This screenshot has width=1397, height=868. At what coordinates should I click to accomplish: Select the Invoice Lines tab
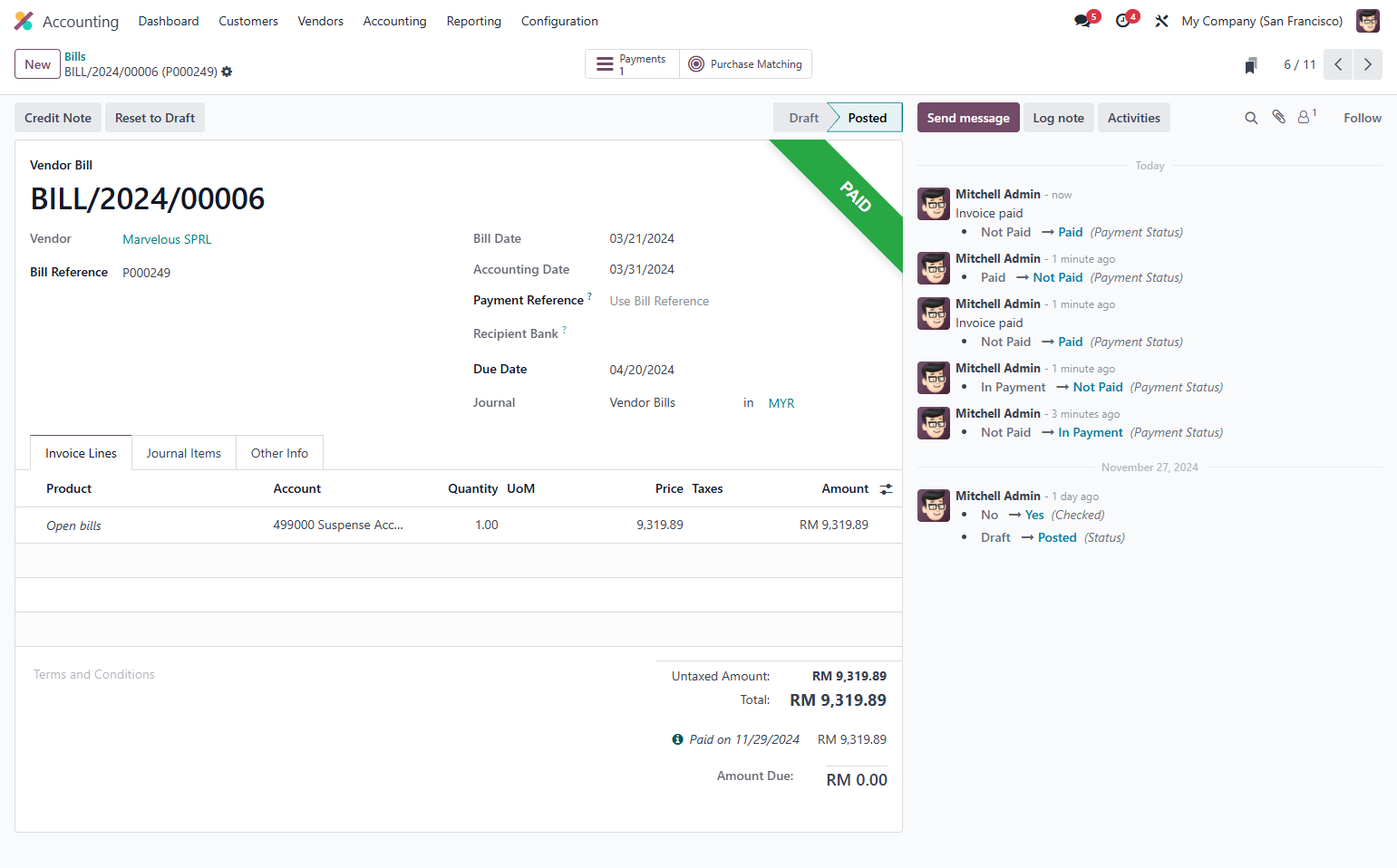[81, 453]
